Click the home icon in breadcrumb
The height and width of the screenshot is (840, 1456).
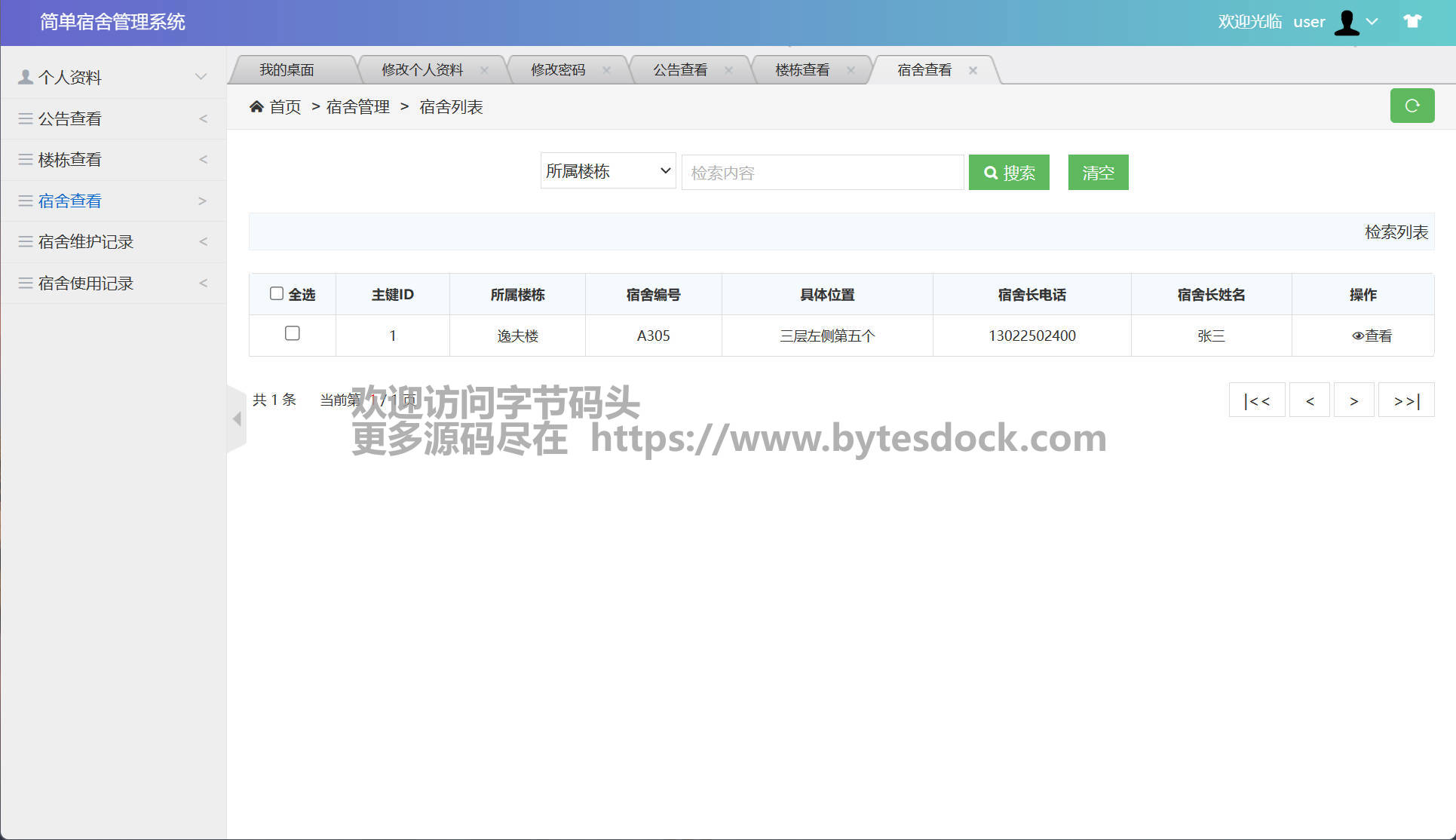pyautogui.click(x=256, y=106)
